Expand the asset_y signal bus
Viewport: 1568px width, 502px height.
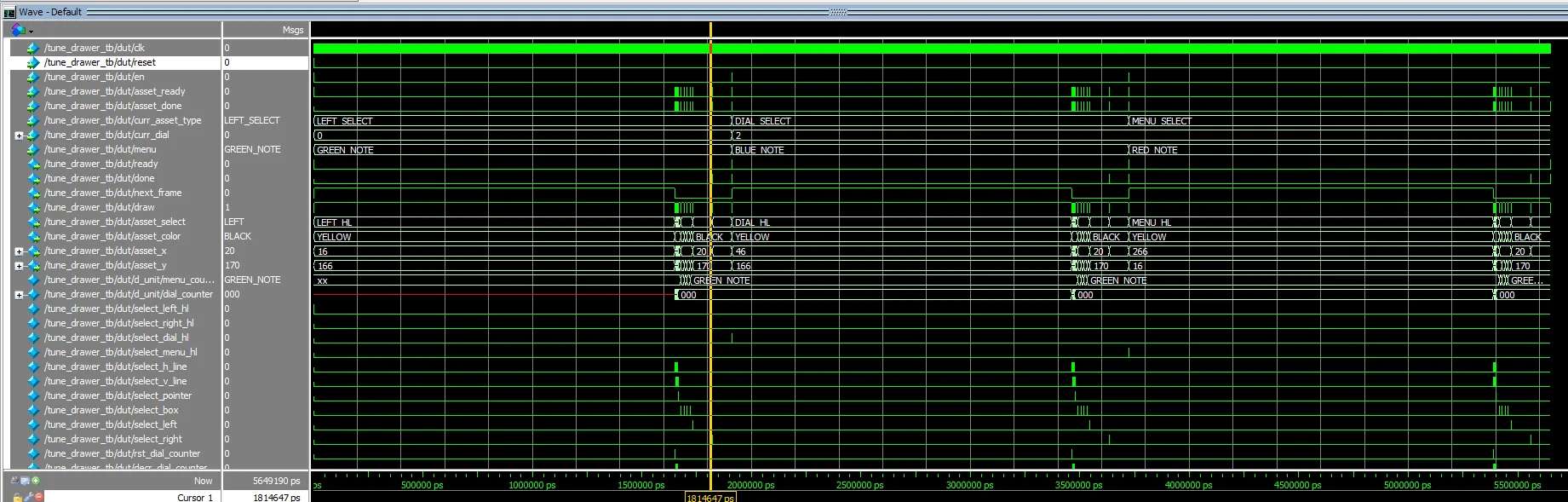click(x=19, y=266)
